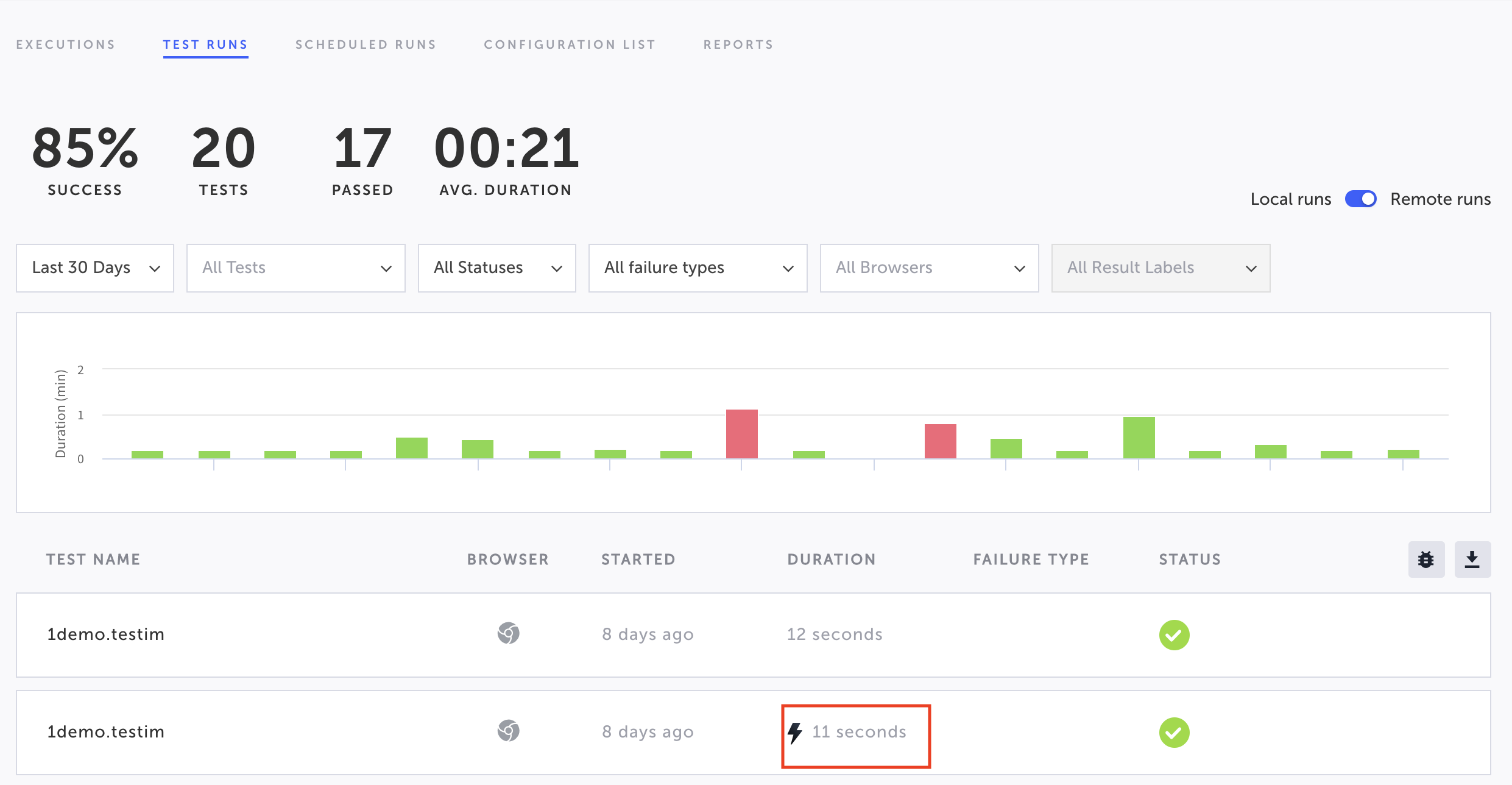Click green passed checkmark in first row

tap(1174, 635)
